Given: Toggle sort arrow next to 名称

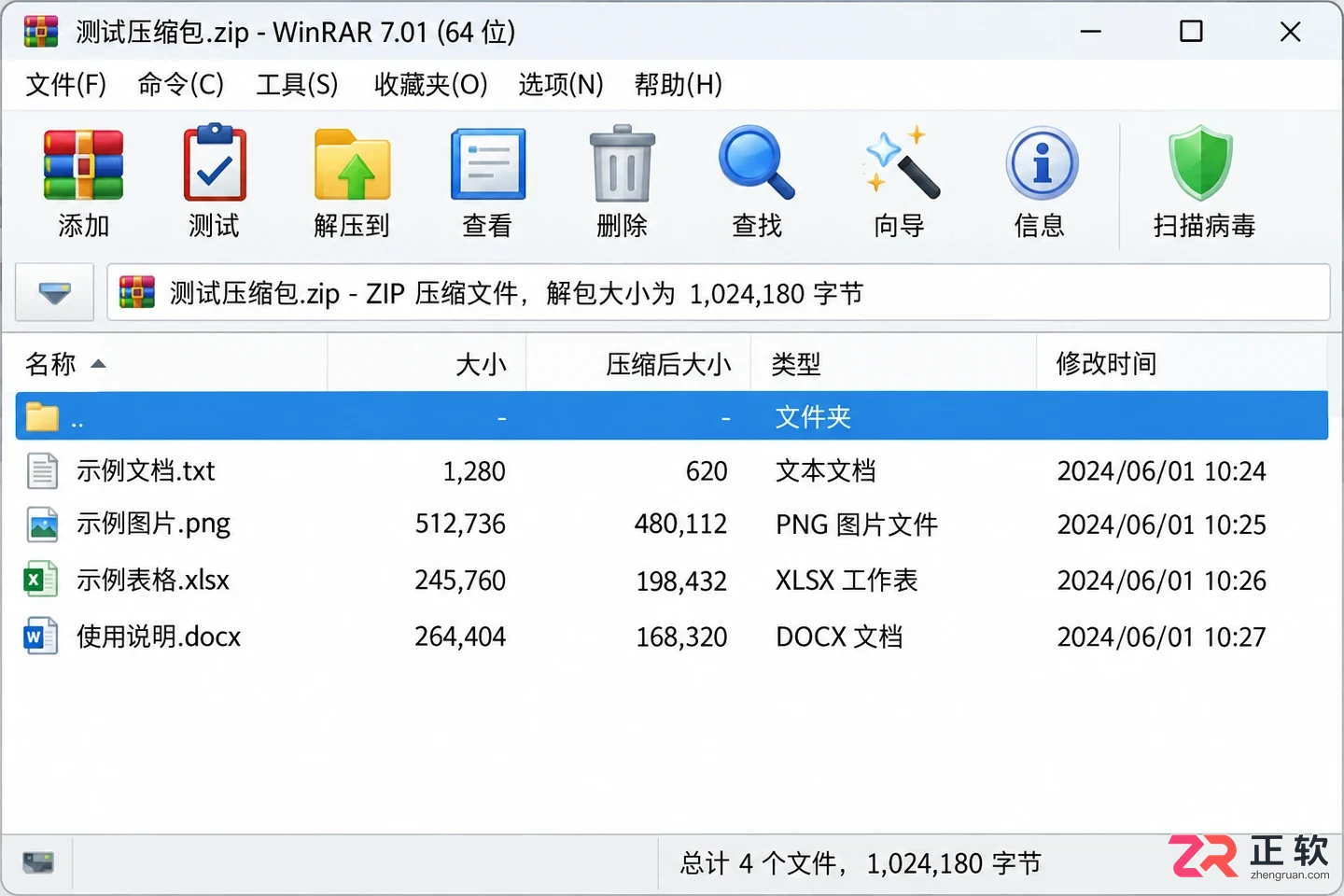Looking at the screenshot, I should (x=98, y=364).
